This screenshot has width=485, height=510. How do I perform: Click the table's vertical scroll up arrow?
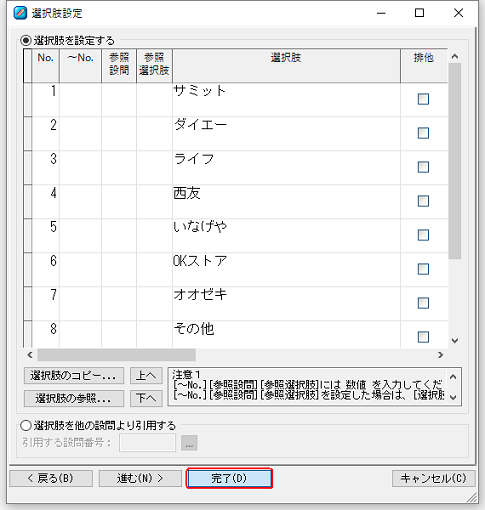(455, 56)
